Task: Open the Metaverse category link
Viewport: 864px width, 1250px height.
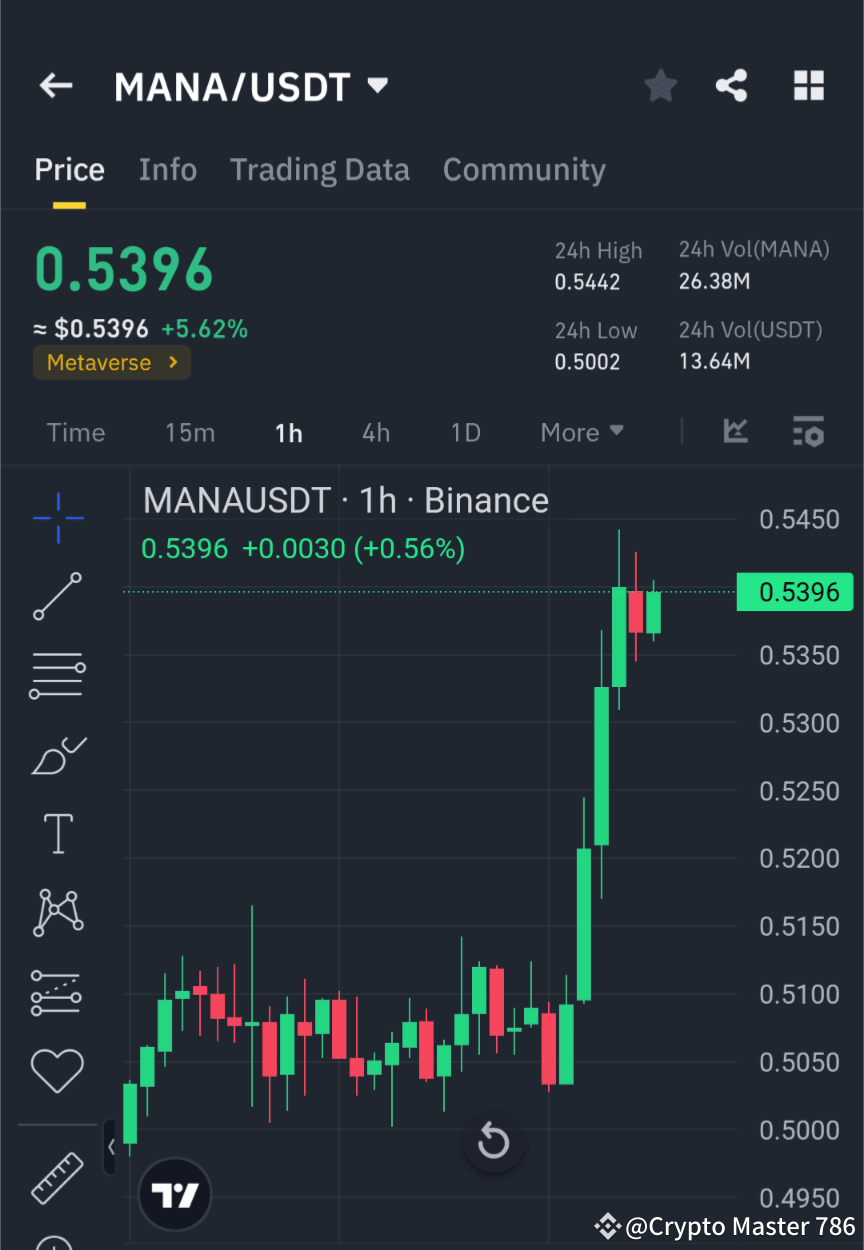Action: [111, 363]
